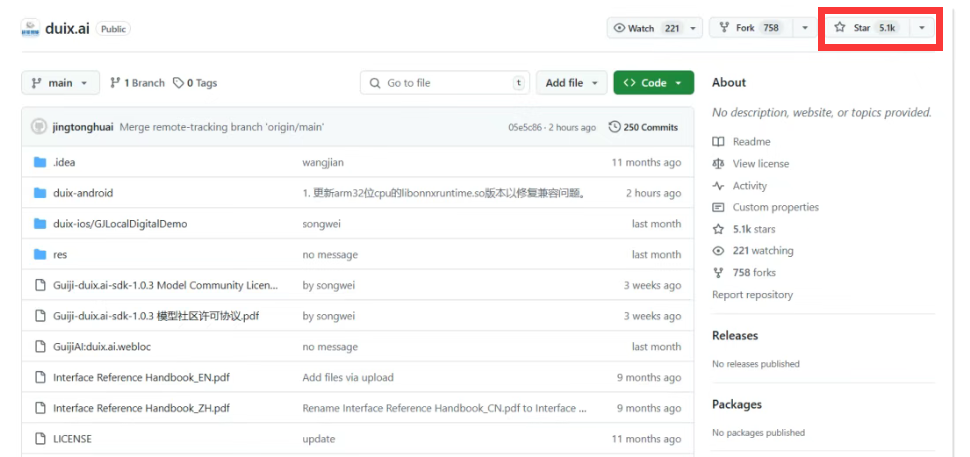Open the green Code dropdown

(x=653, y=83)
